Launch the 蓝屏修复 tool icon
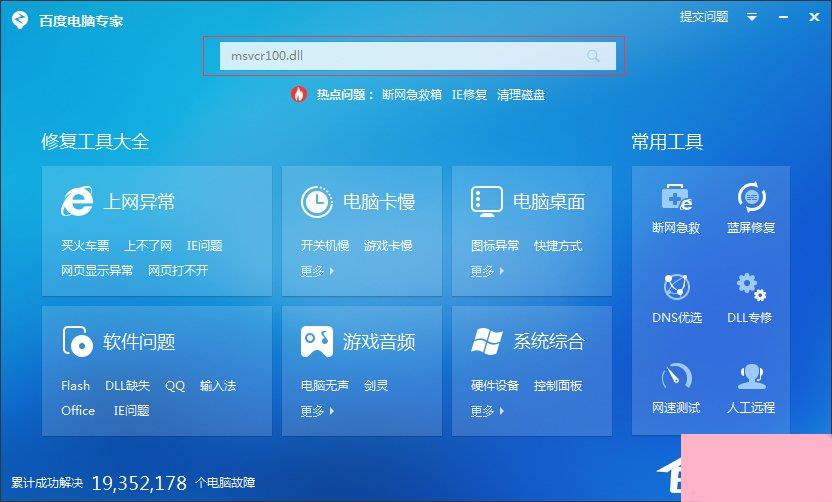Image resolution: width=832 pixels, height=502 pixels. point(752,197)
